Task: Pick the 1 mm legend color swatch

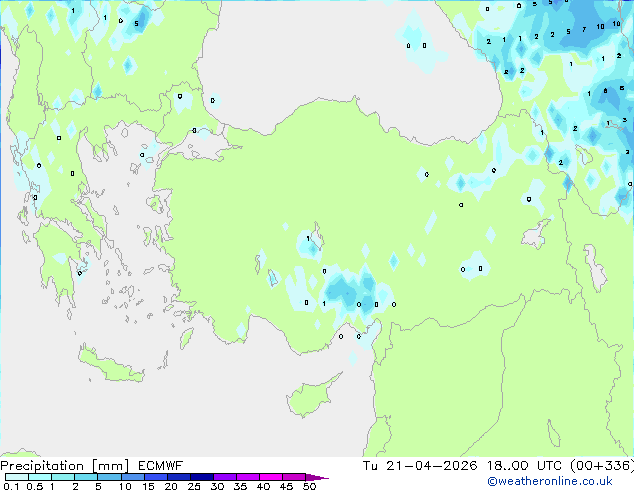Action: click(63, 477)
